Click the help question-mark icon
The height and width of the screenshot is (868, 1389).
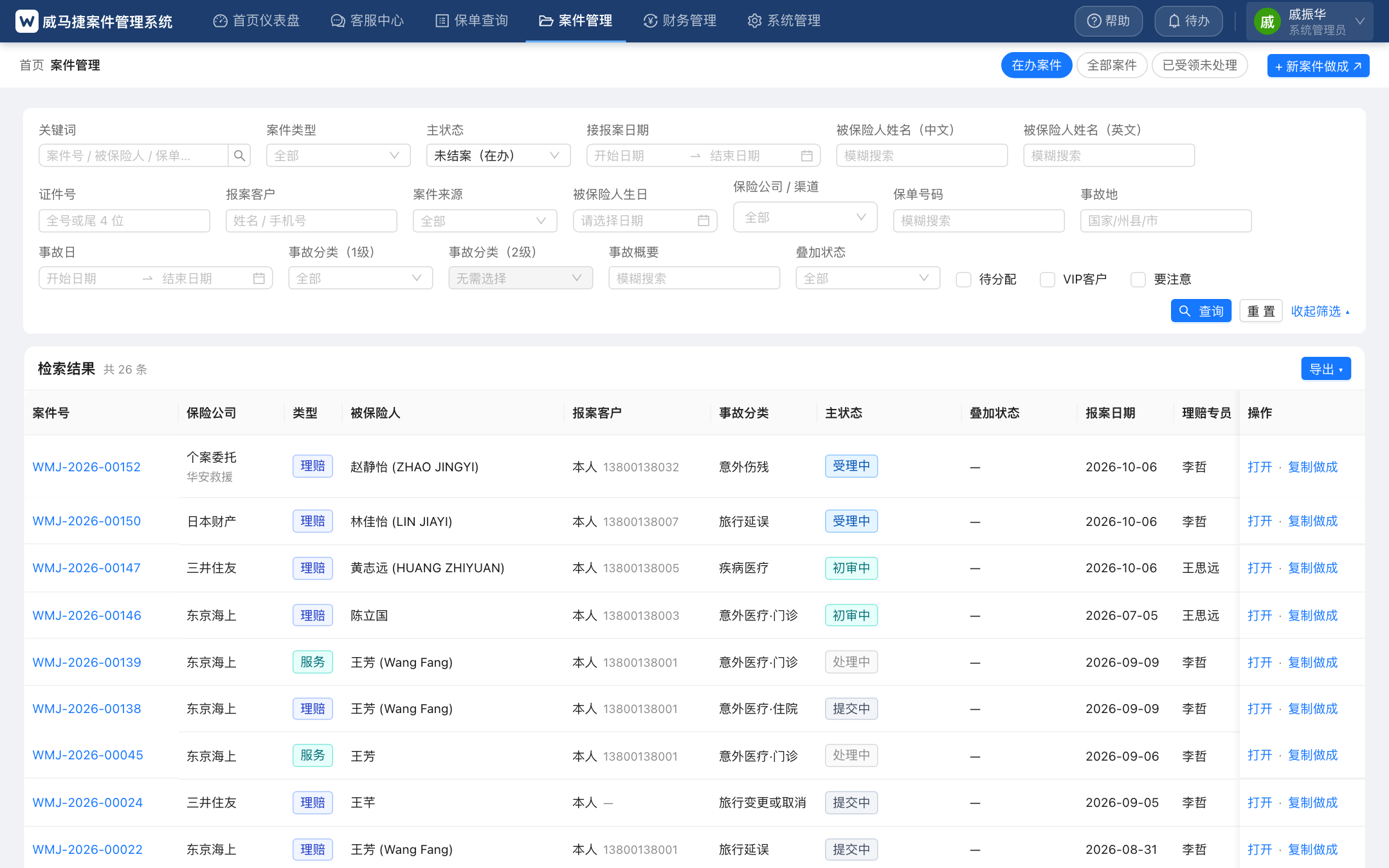point(1094,21)
